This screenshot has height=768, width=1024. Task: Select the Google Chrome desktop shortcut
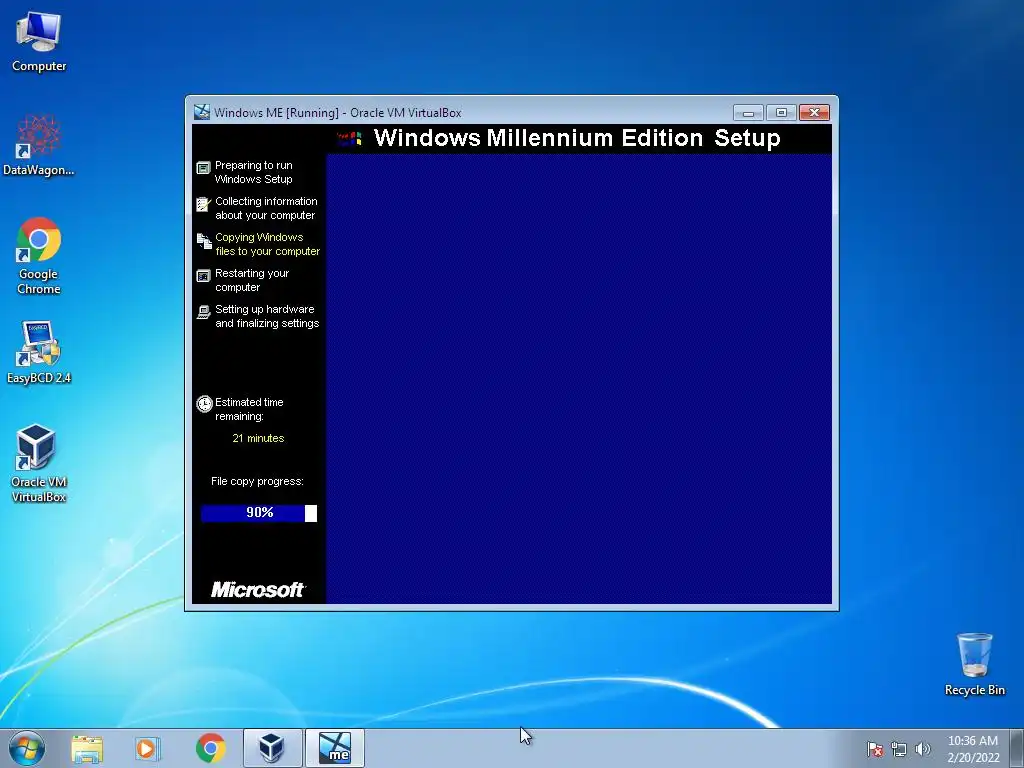(x=39, y=256)
